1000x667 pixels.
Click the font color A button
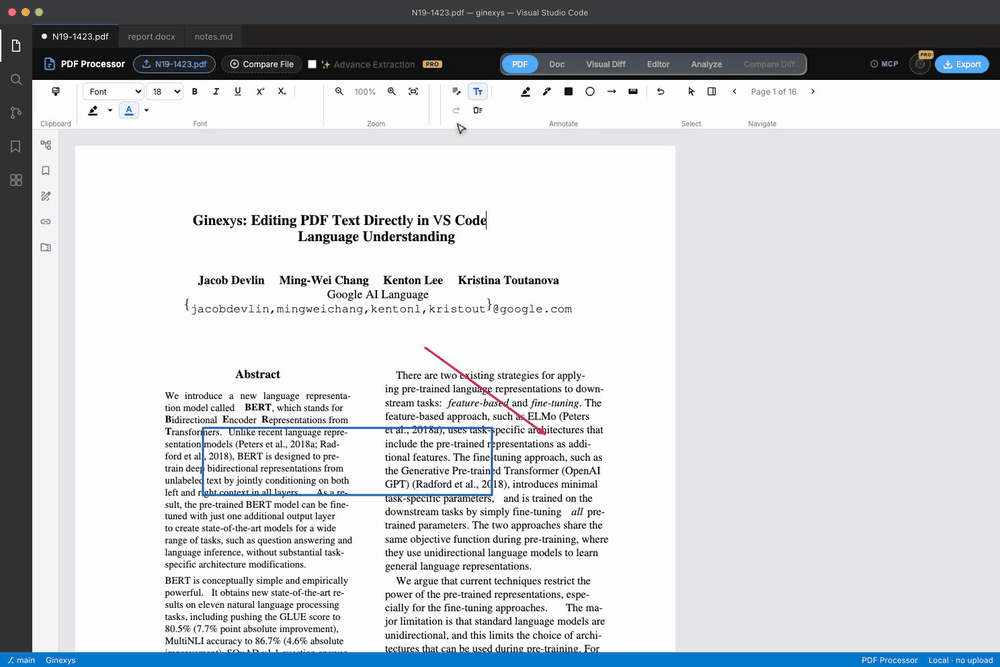129,110
